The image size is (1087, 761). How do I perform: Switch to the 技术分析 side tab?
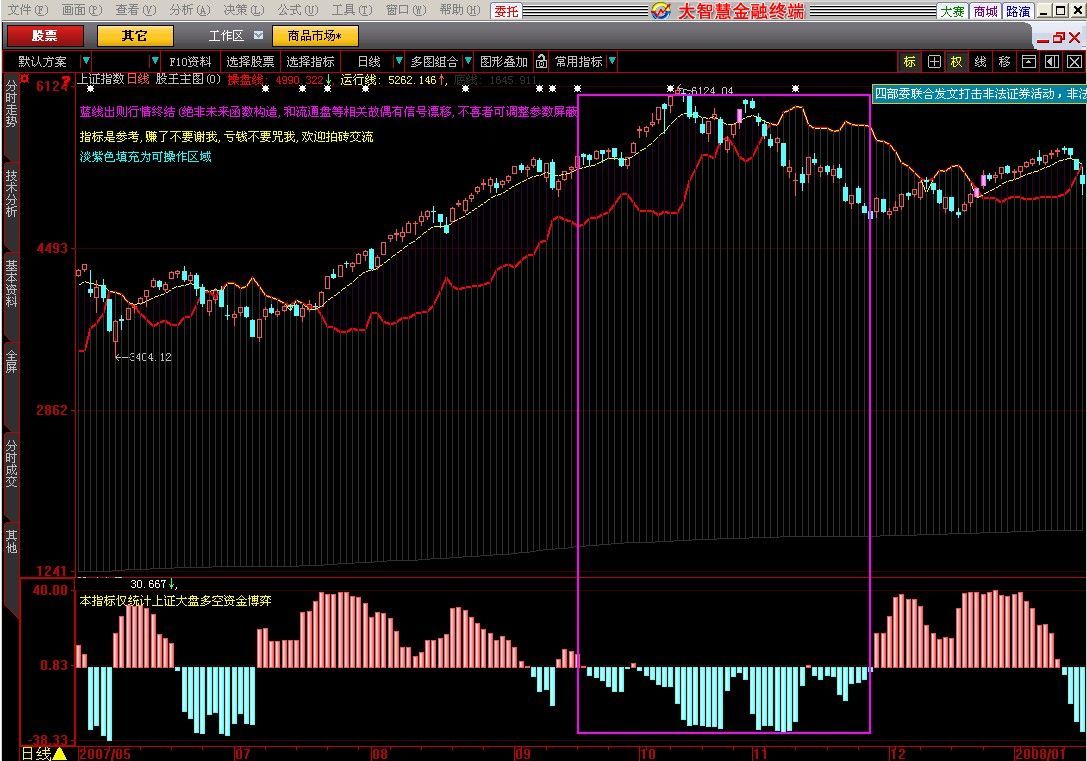[11, 195]
